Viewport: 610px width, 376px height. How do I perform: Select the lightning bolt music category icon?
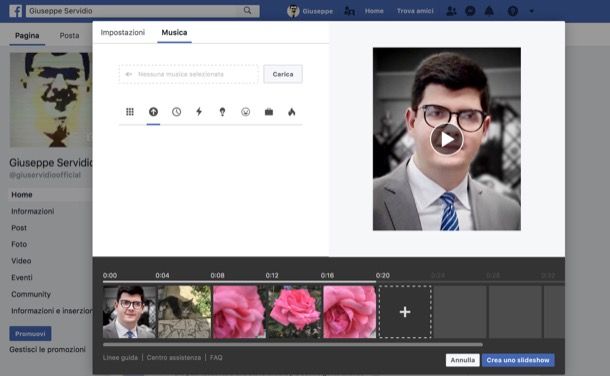click(x=199, y=112)
